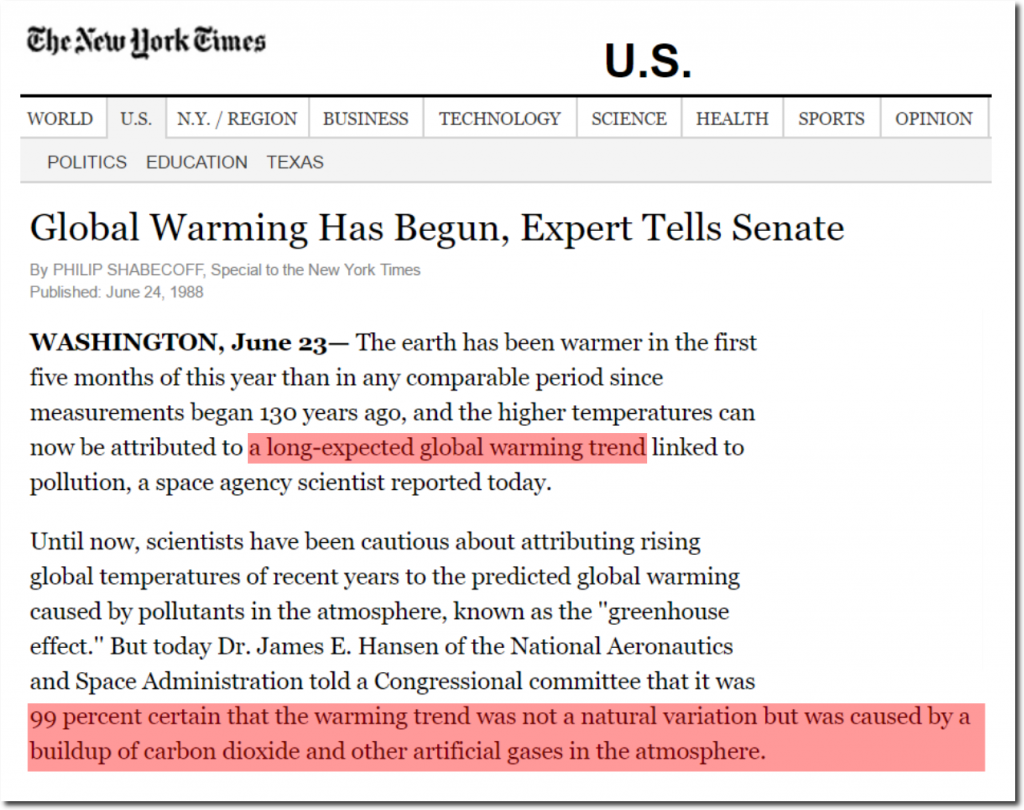
Task: Navigate to the HEALTH tab
Action: tap(732, 118)
